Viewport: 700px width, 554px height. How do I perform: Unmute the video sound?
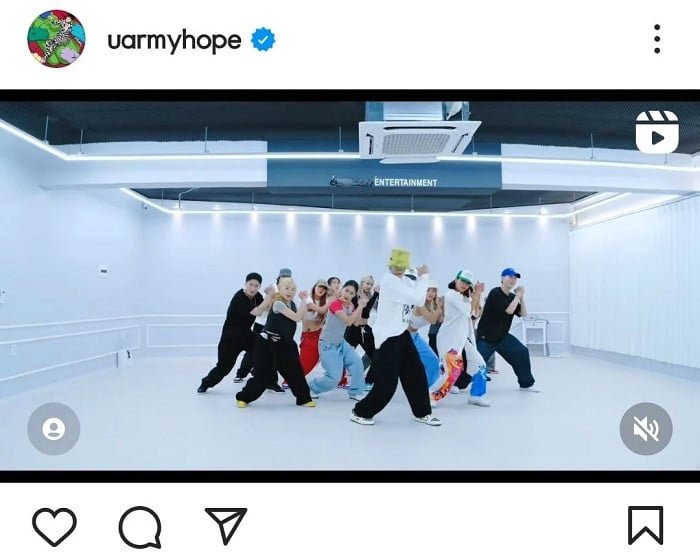646,429
